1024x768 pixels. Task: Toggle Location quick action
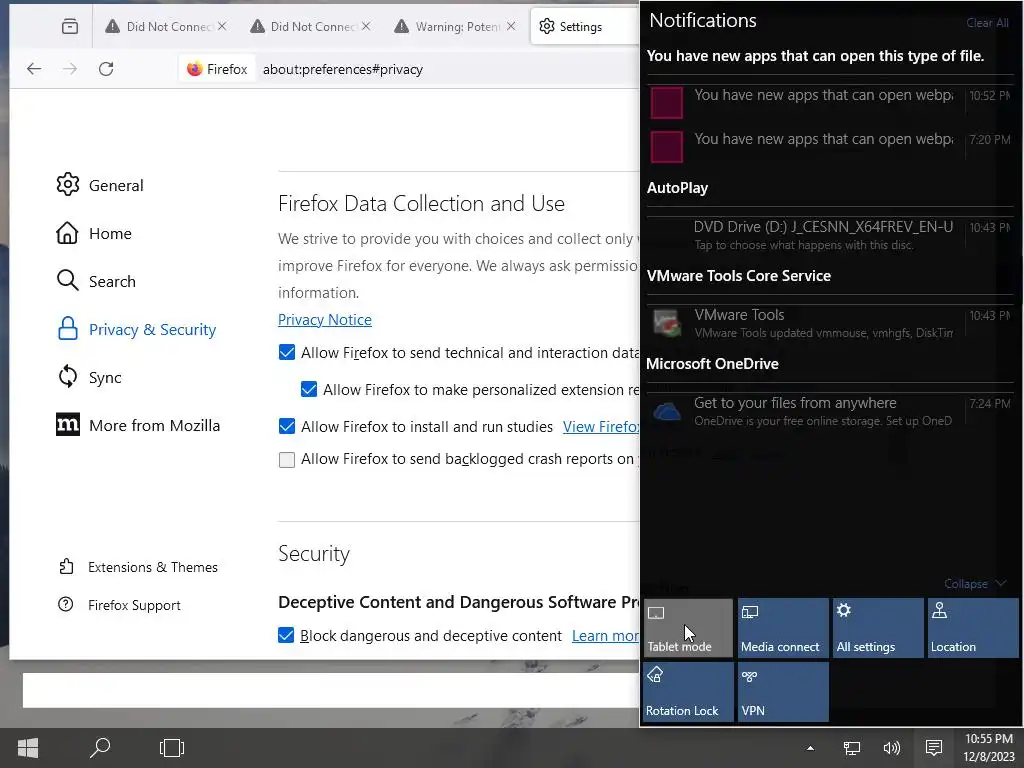972,628
